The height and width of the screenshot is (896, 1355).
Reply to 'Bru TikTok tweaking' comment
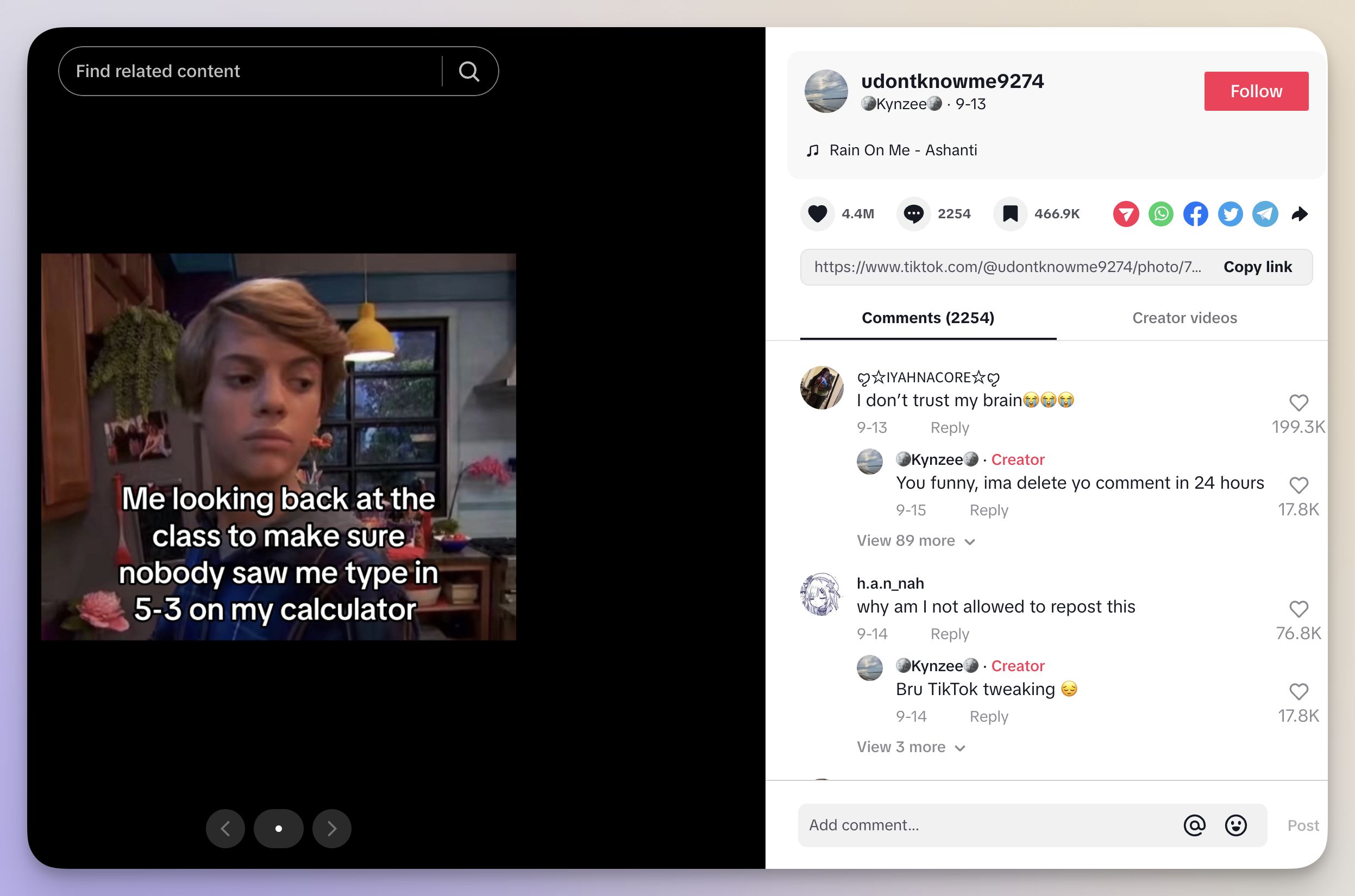(x=988, y=716)
